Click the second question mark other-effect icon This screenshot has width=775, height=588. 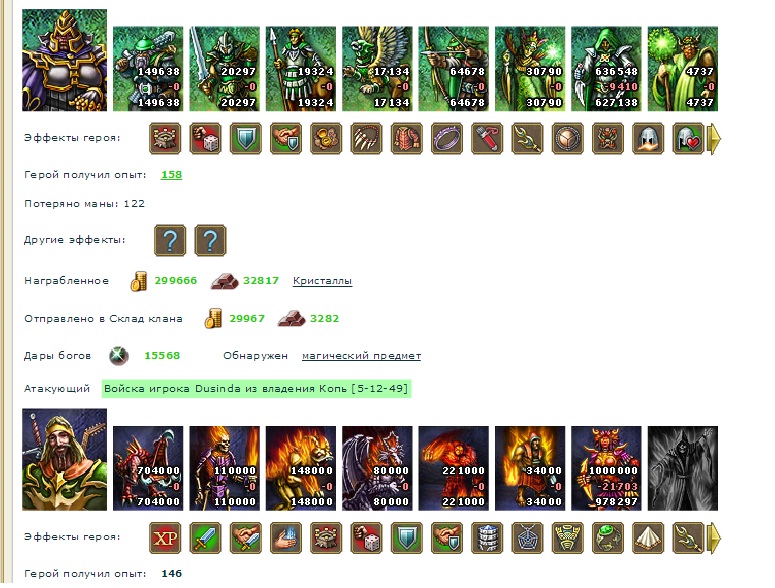[x=211, y=240]
